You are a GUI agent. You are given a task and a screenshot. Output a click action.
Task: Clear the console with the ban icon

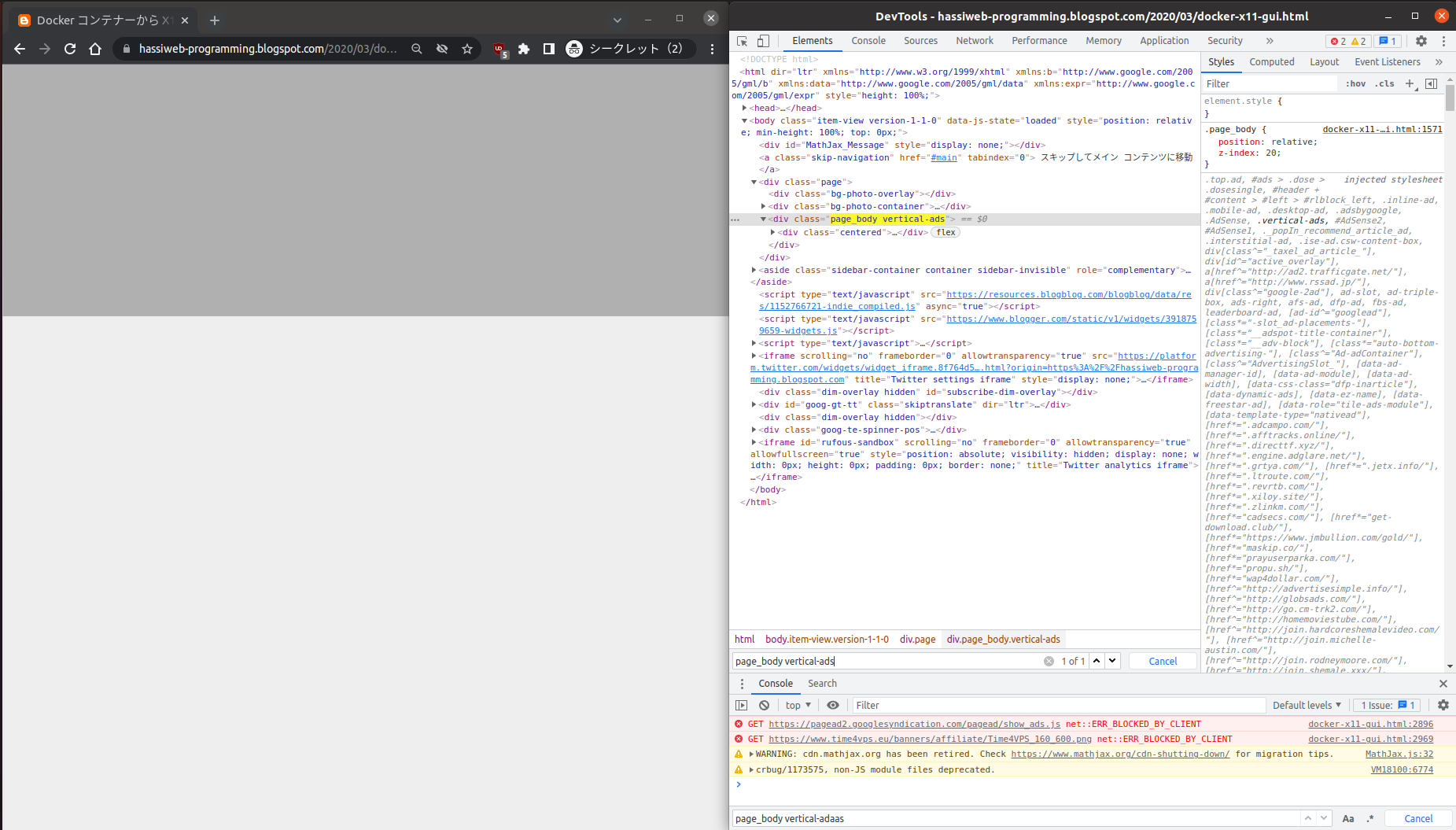(764, 706)
